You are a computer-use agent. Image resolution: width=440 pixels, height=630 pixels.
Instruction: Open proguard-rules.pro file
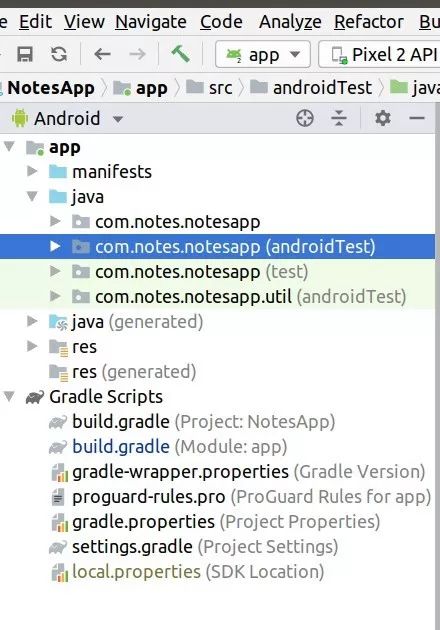pyautogui.click(x=217, y=497)
